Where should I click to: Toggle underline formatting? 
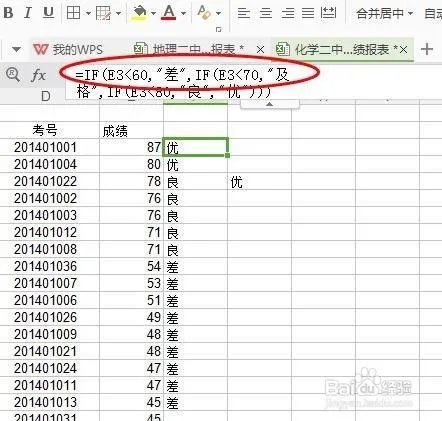tap(48, 13)
